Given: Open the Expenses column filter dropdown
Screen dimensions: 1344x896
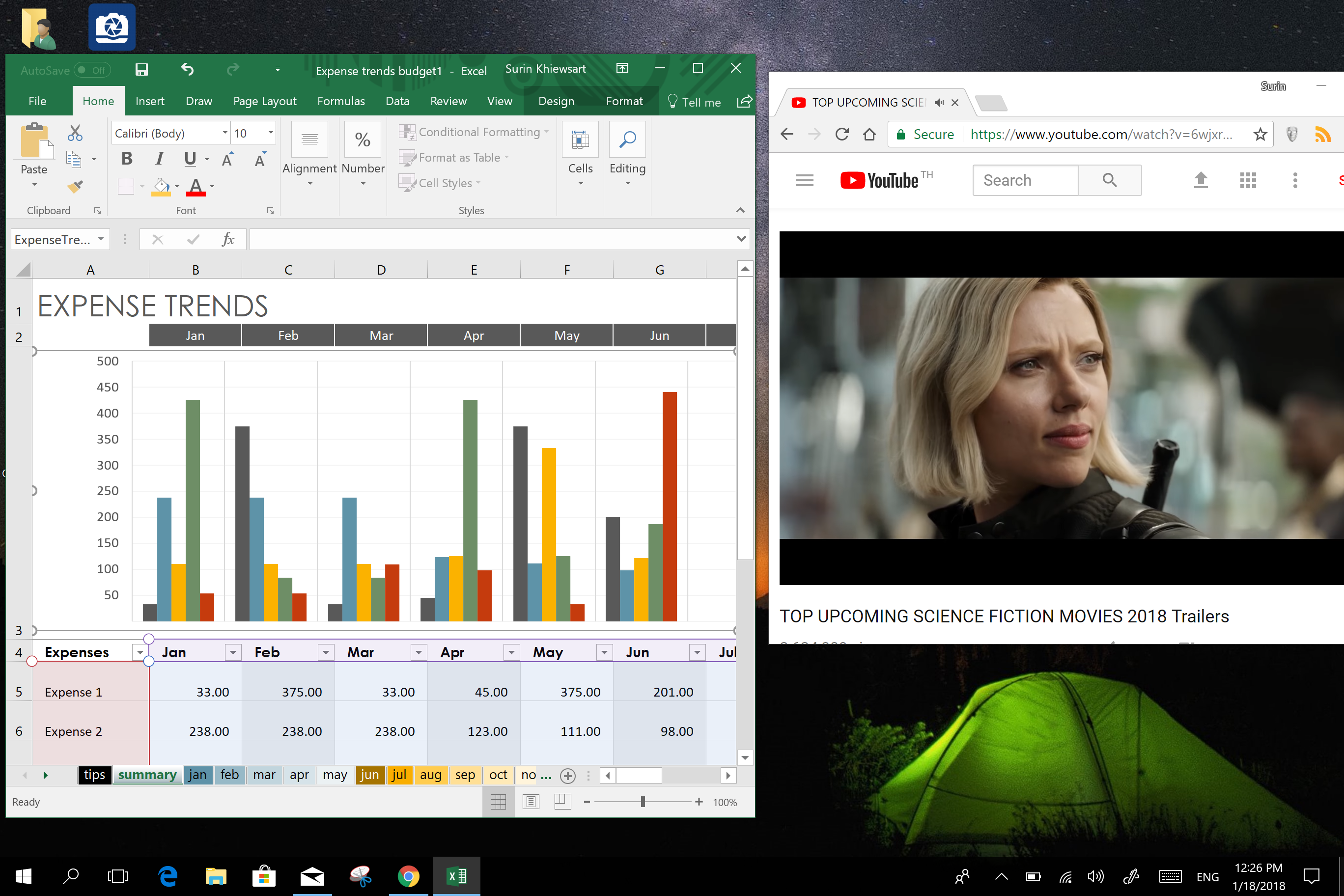Looking at the screenshot, I should pyautogui.click(x=140, y=652).
